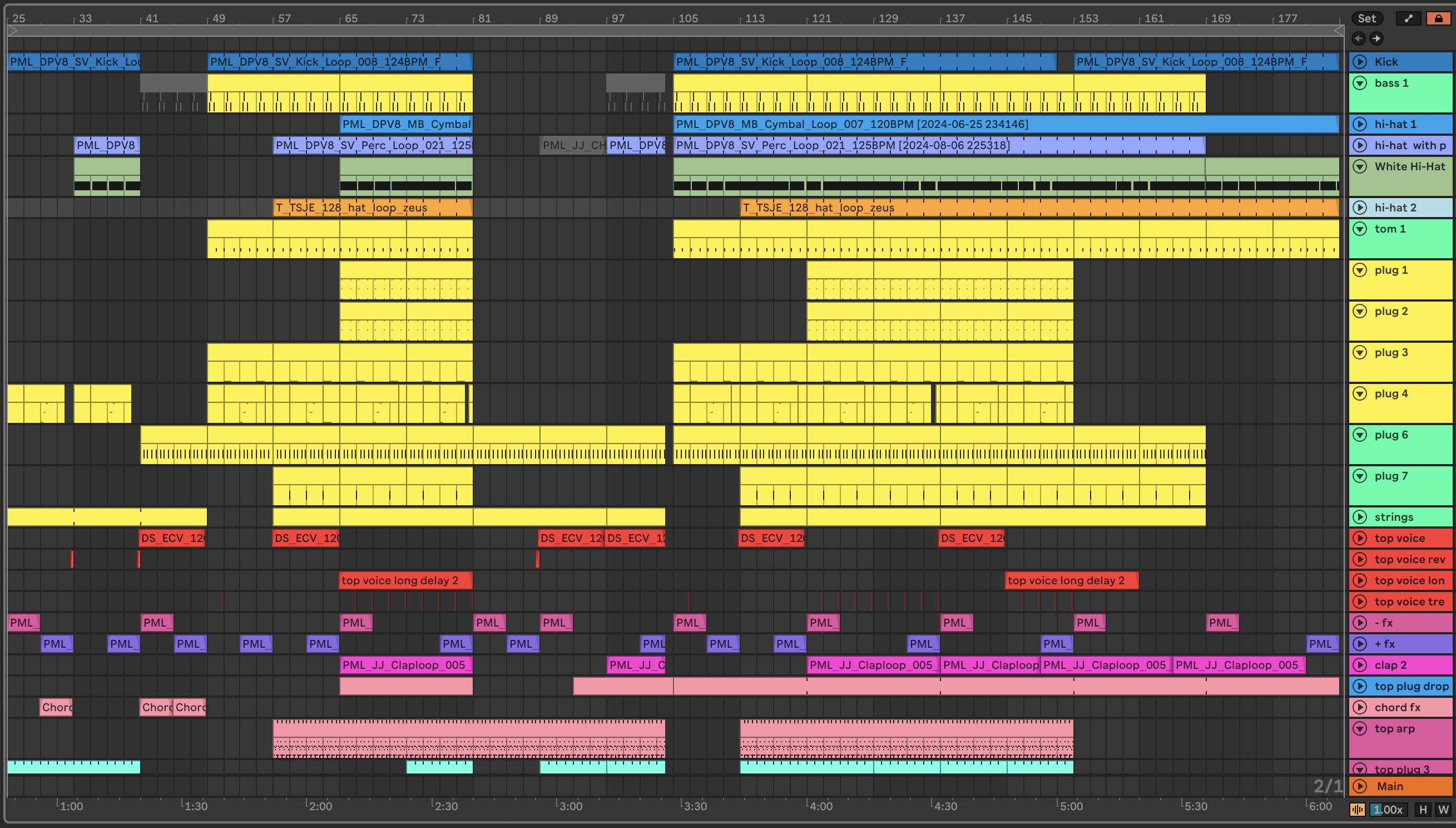Unfold the clap 2 track arrow
This screenshot has height=828, width=1456.
point(1359,665)
